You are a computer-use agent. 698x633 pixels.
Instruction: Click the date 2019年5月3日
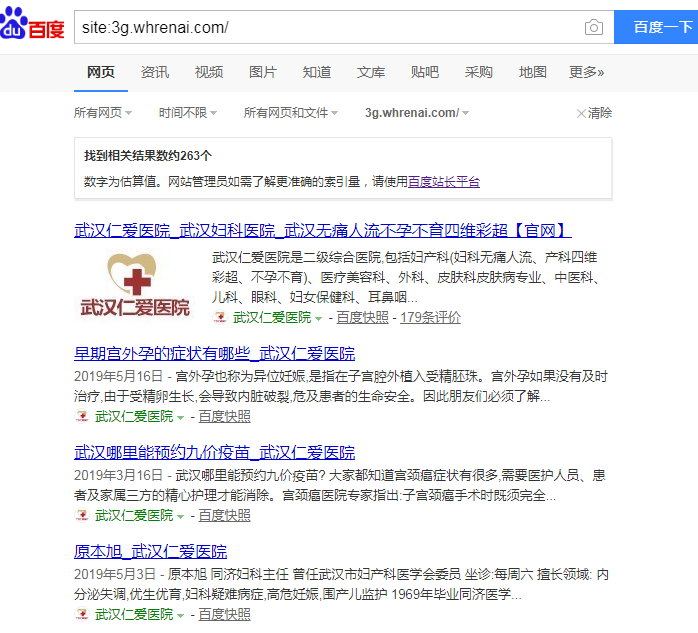[x=115, y=574]
